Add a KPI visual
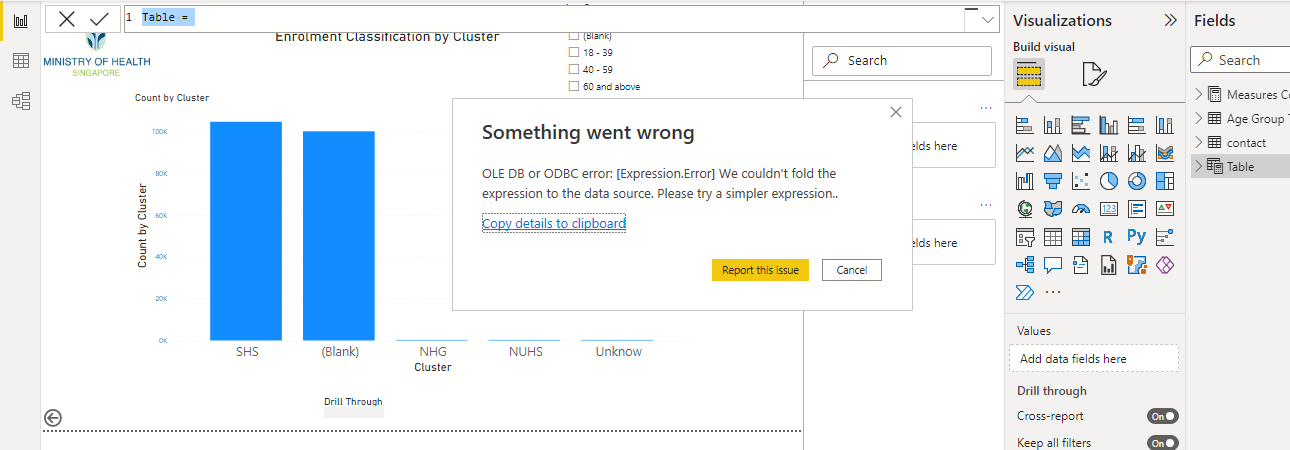Viewport: 1290px width, 450px height. click(1164, 209)
